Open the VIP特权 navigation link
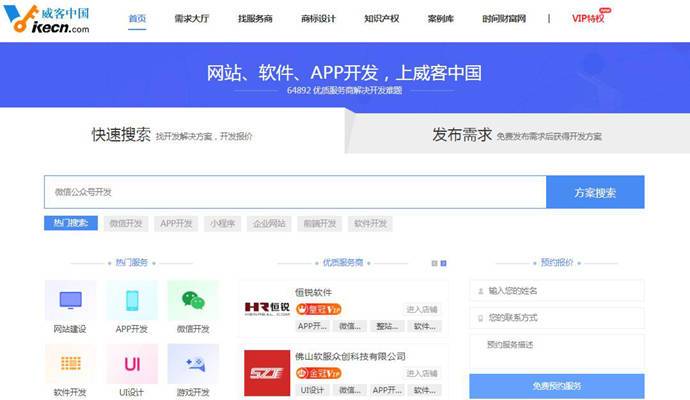This screenshot has width=690, height=400. tap(588, 18)
